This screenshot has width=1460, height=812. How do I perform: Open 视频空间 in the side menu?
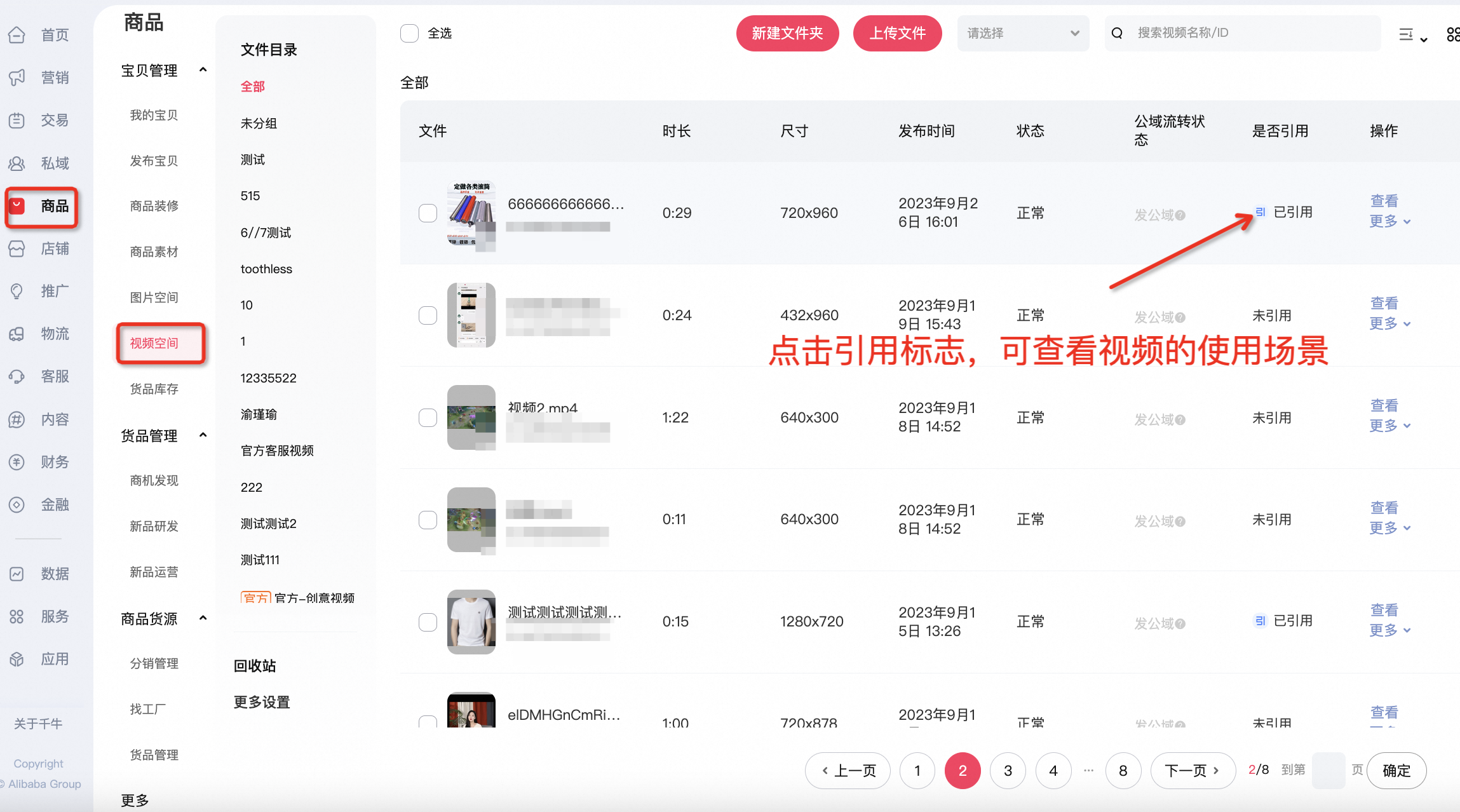tap(154, 343)
